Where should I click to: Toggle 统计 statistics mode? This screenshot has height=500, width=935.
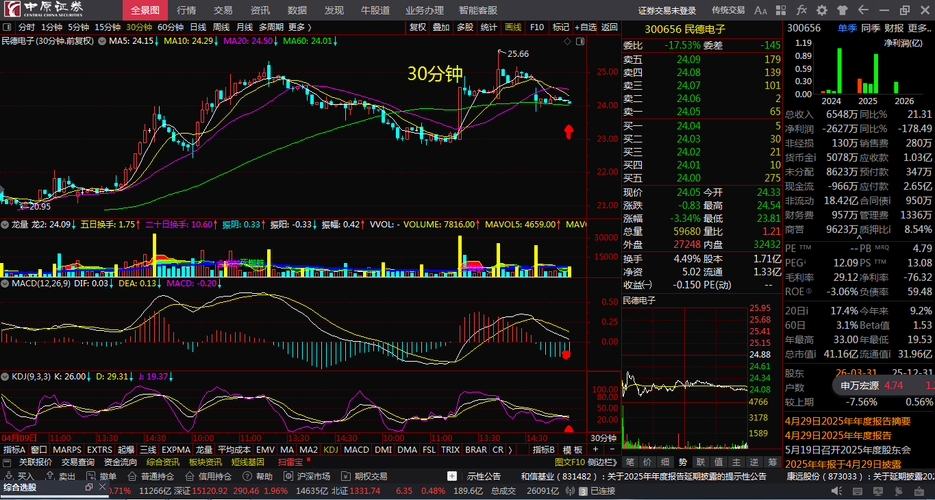point(489,27)
